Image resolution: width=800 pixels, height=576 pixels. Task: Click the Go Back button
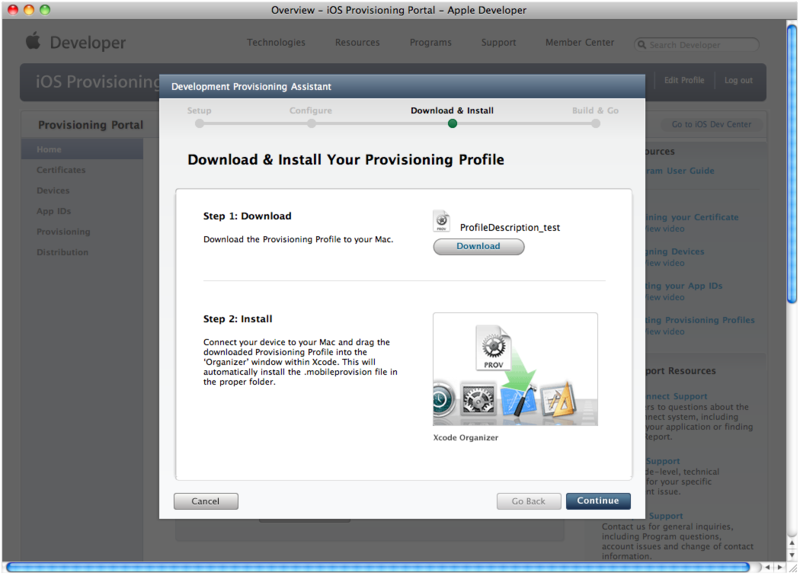tap(529, 501)
